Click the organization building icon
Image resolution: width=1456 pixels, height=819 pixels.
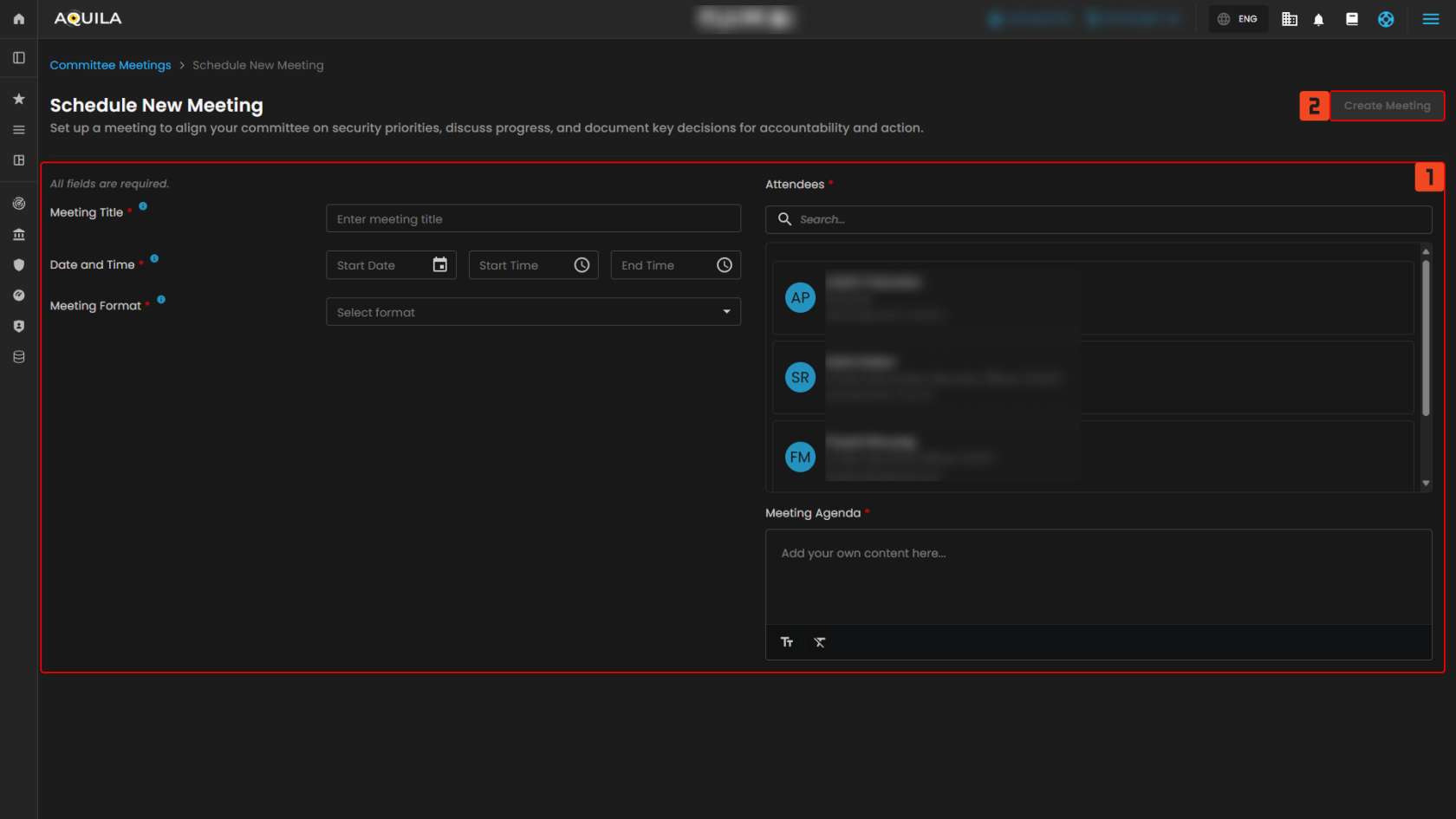point(1289,19)
